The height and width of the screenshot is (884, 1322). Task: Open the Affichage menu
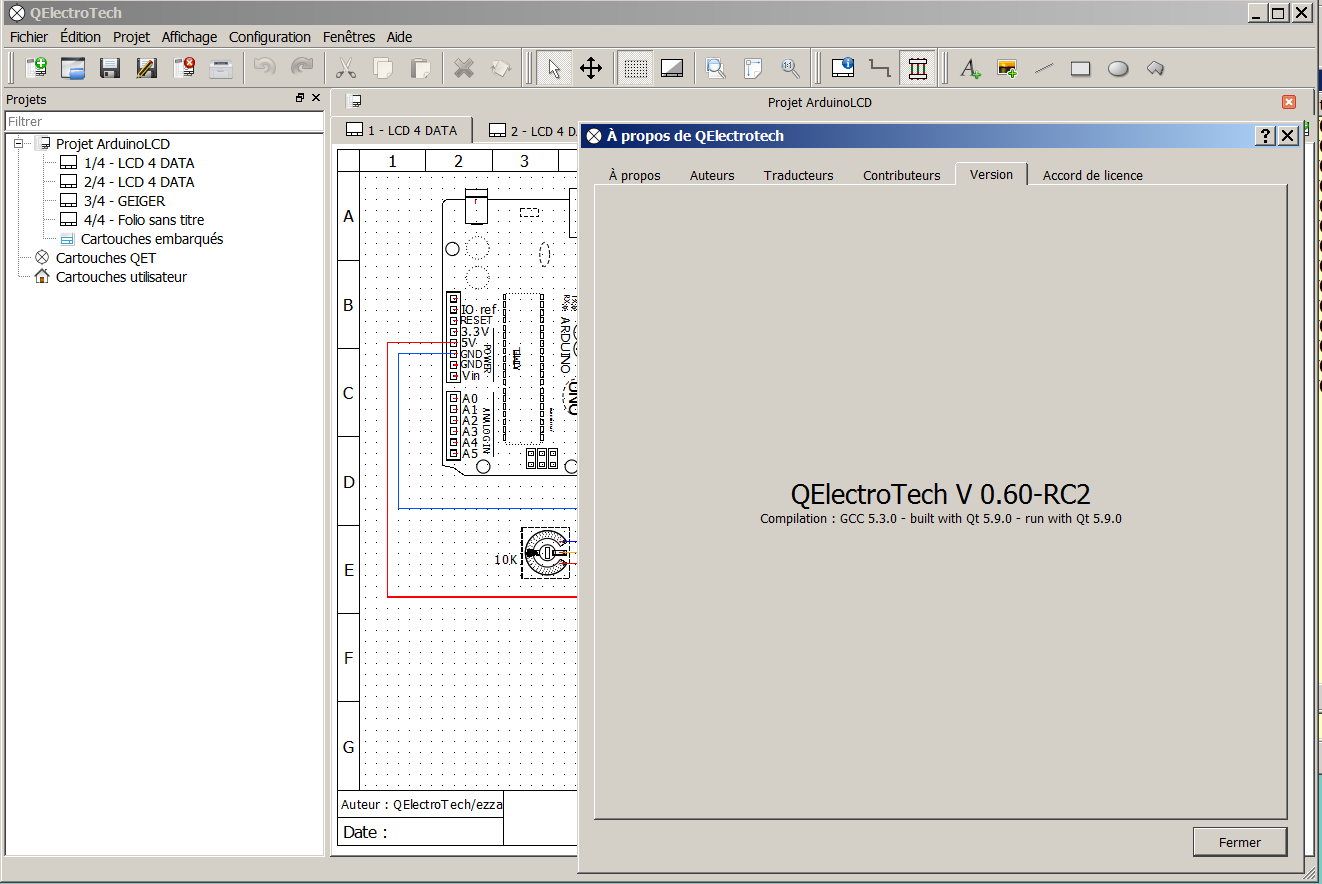tap(189, 37)
